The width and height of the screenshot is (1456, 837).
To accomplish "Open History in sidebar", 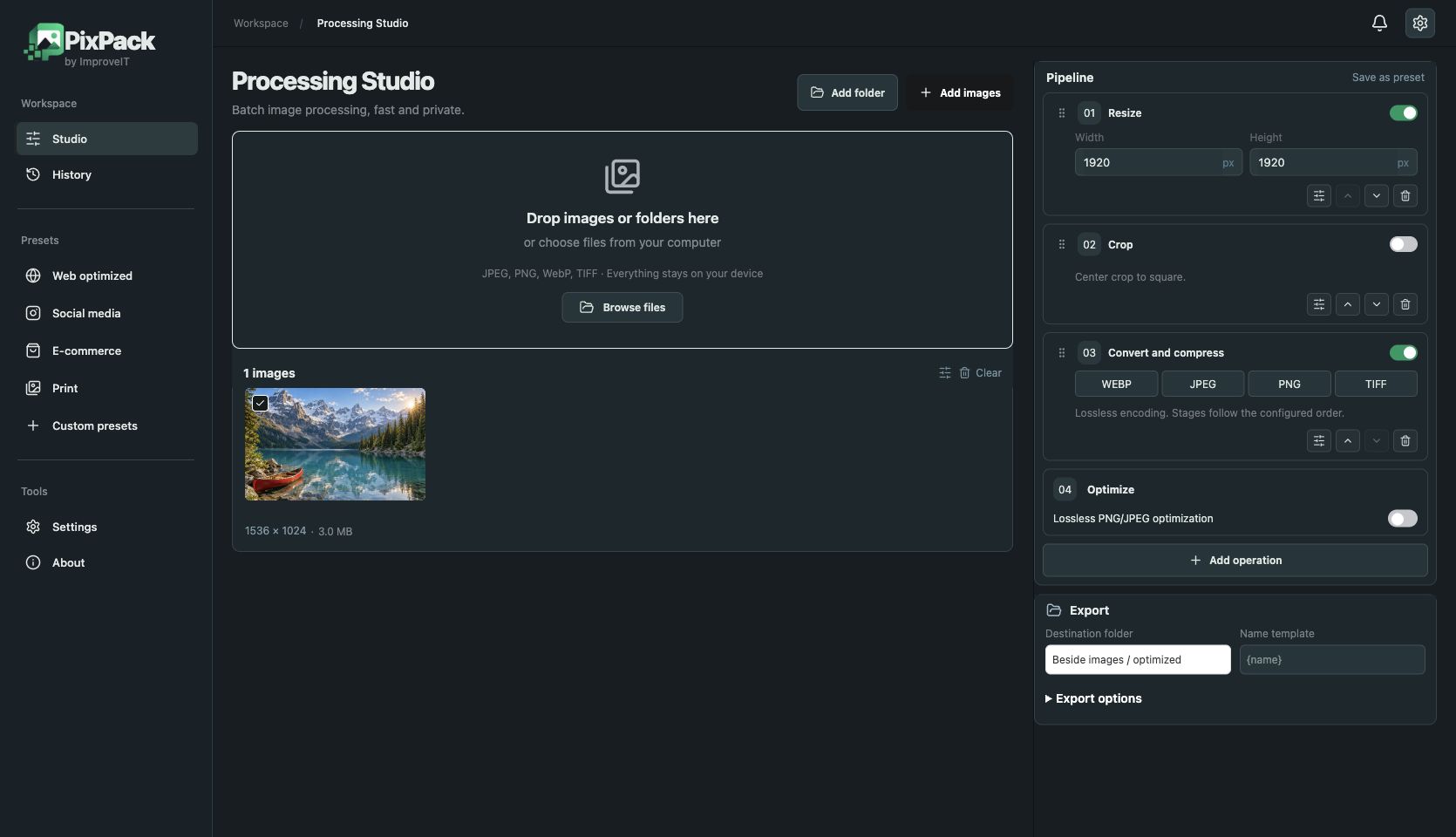I will coord(107,174).
